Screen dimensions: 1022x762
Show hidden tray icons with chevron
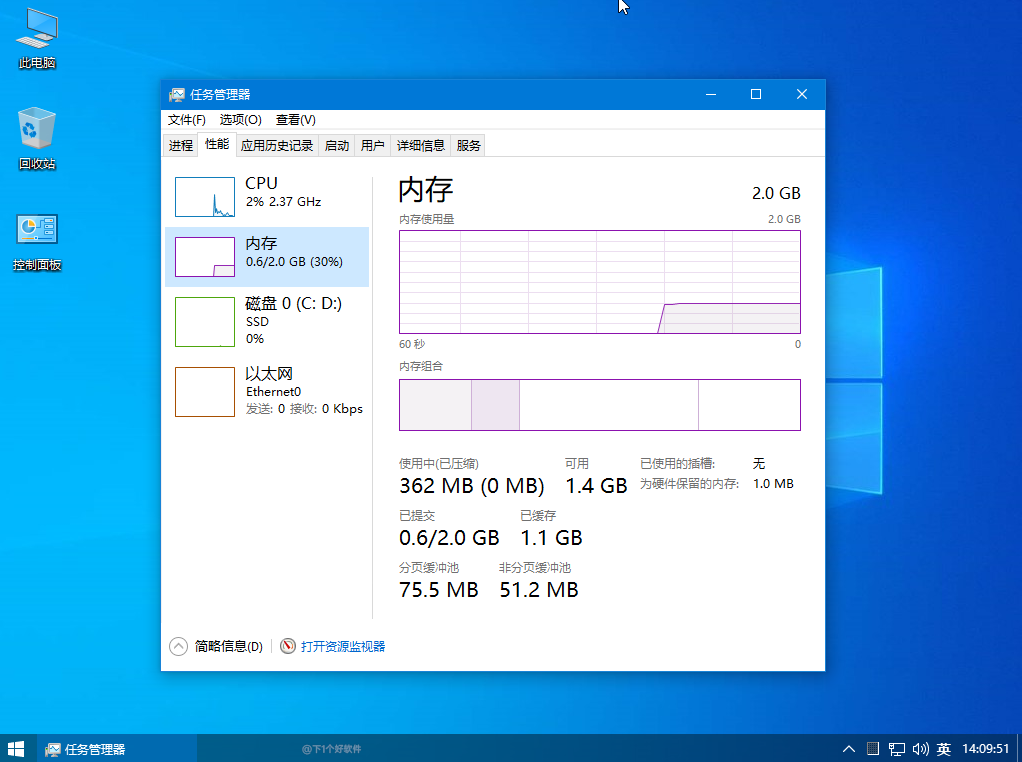pos(849,748)
